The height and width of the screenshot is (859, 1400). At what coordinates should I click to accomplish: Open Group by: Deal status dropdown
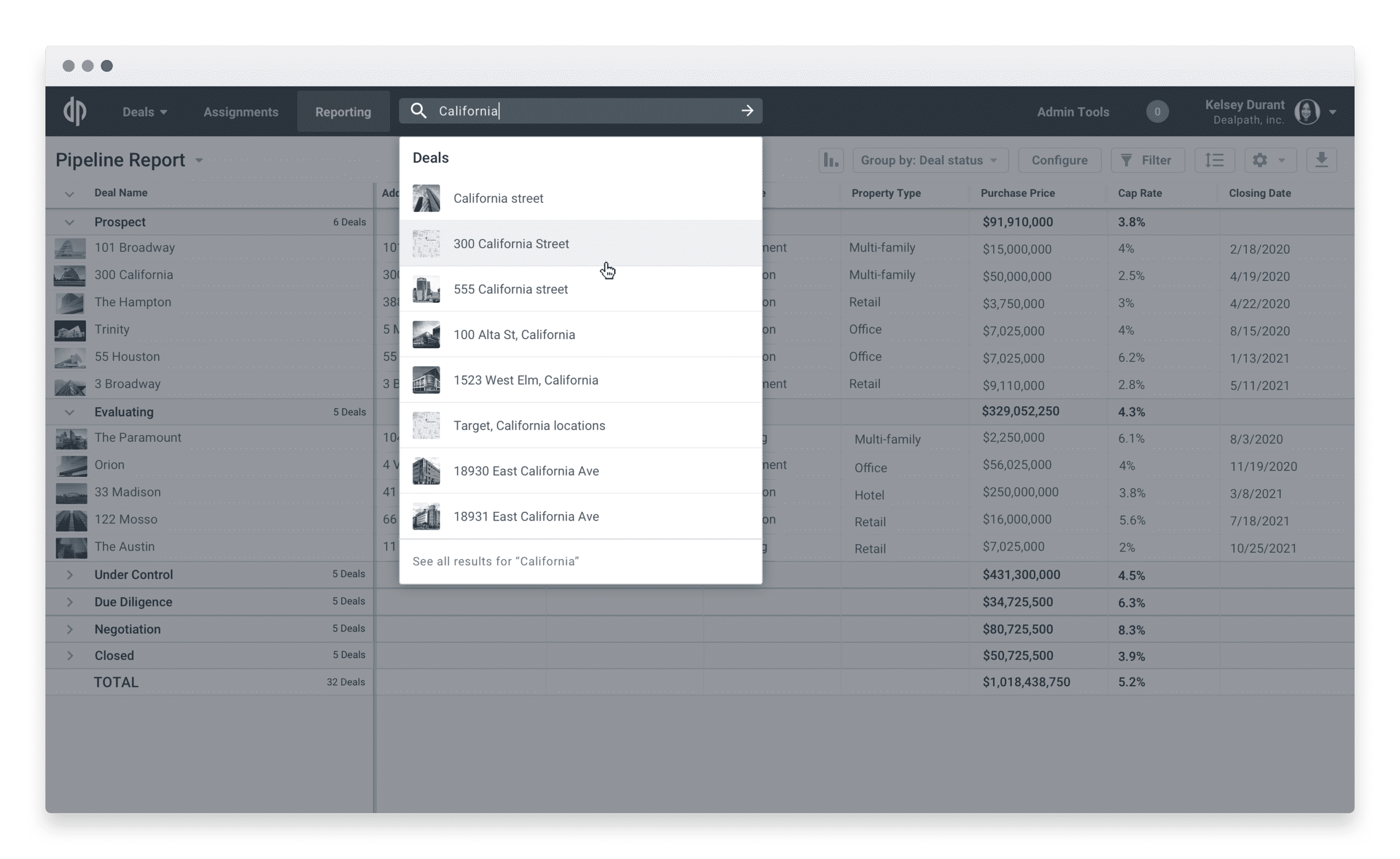click(x=930, y=160)
